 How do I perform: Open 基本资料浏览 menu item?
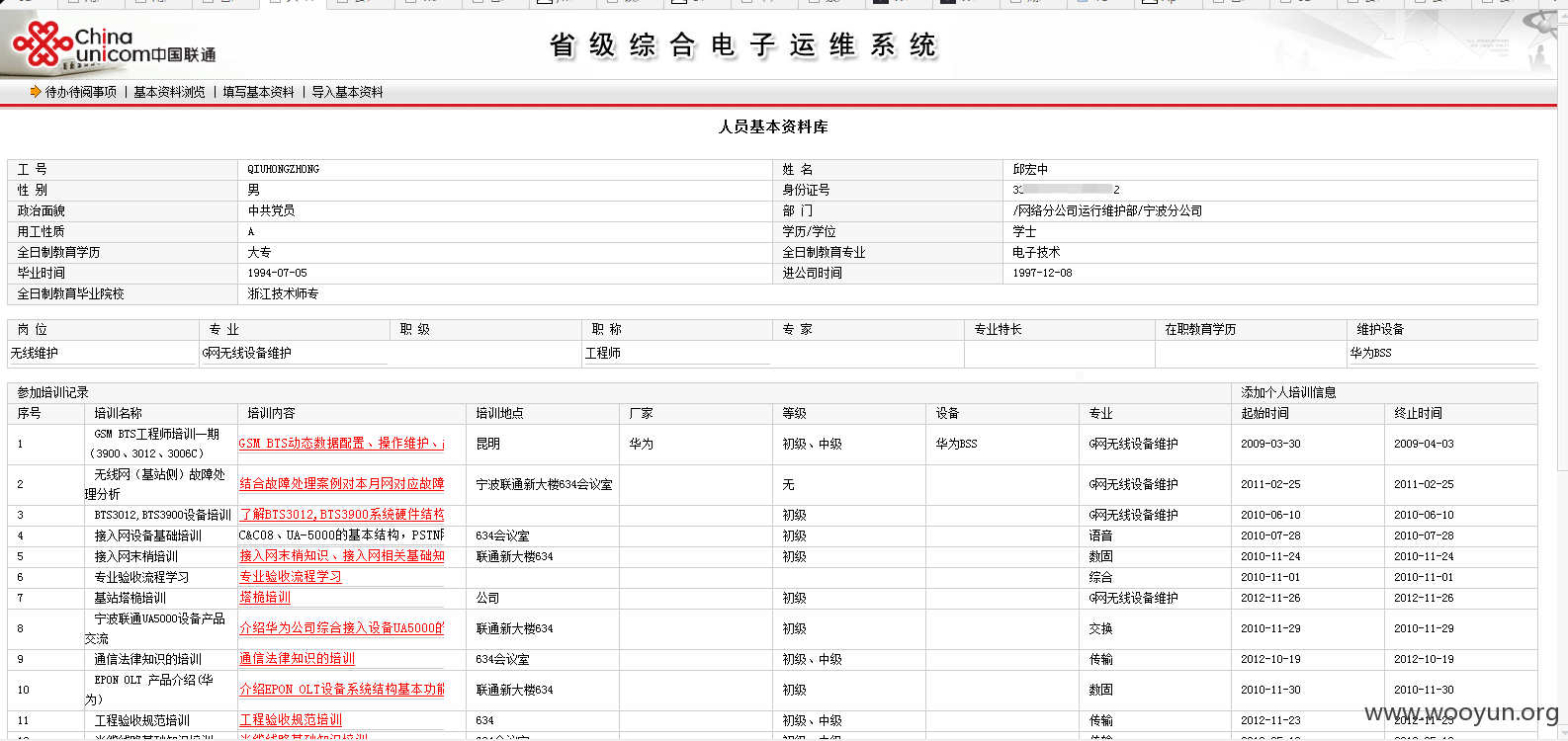point(169,92)
